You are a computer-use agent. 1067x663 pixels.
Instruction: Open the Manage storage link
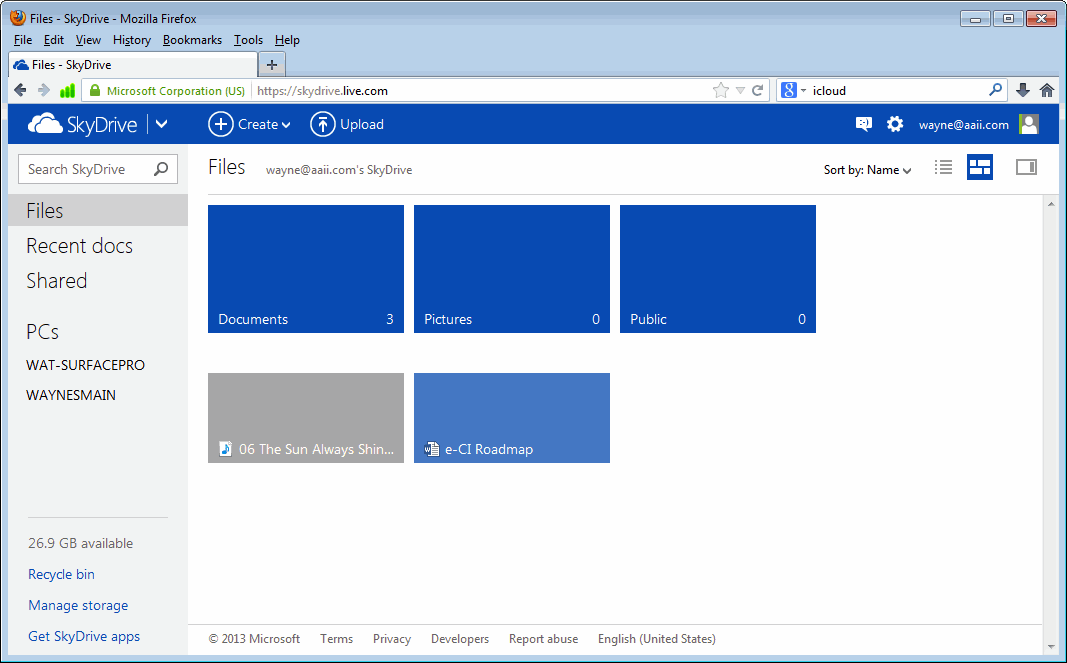coord(78,605)
